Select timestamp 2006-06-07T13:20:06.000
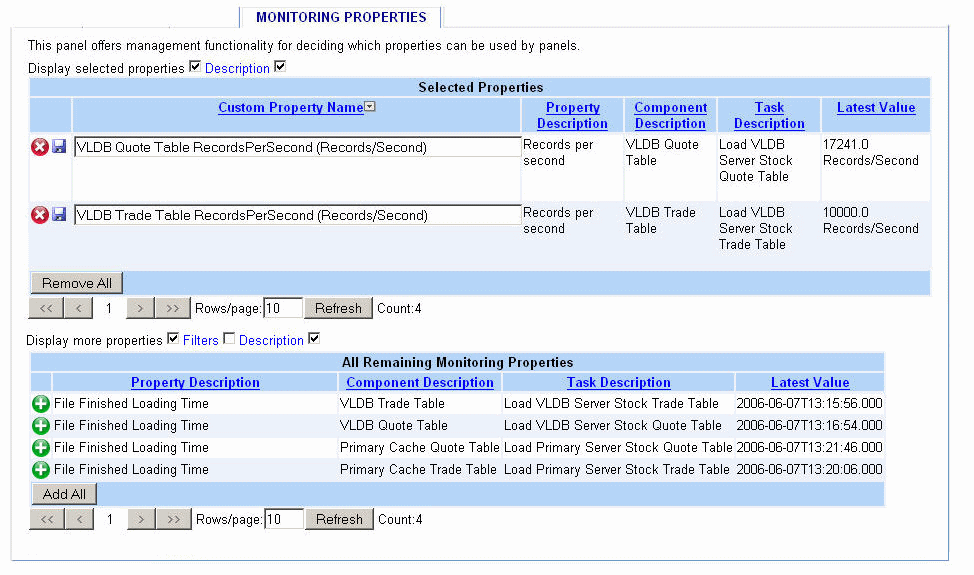The image size is (974, 575). (x=809, y=469)
